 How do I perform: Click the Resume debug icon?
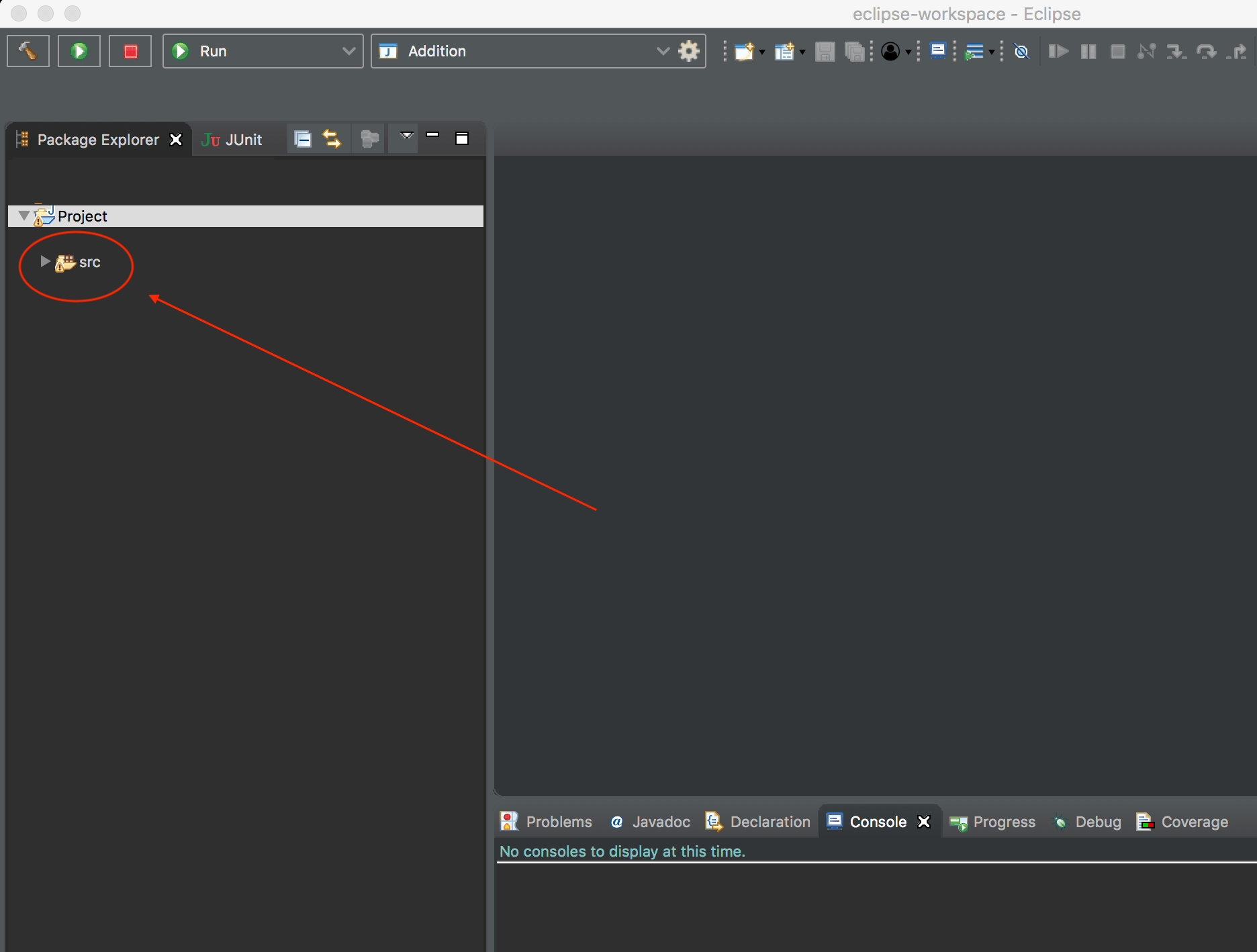point(1058,51)
